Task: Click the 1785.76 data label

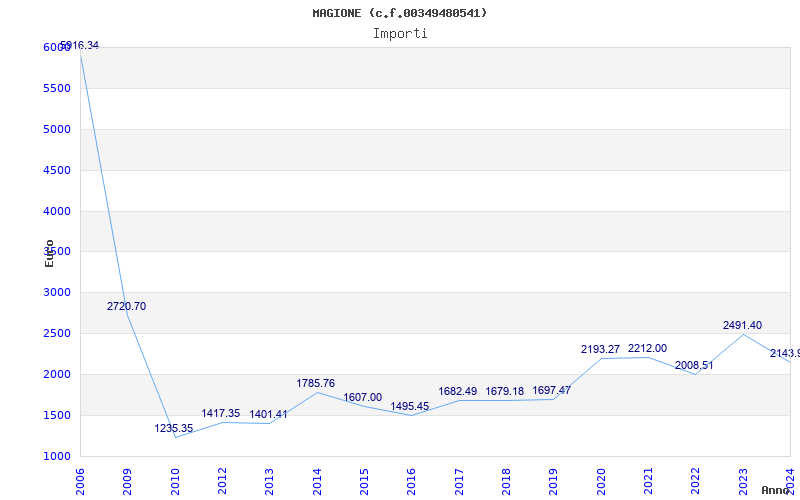Action: point(315,383)
